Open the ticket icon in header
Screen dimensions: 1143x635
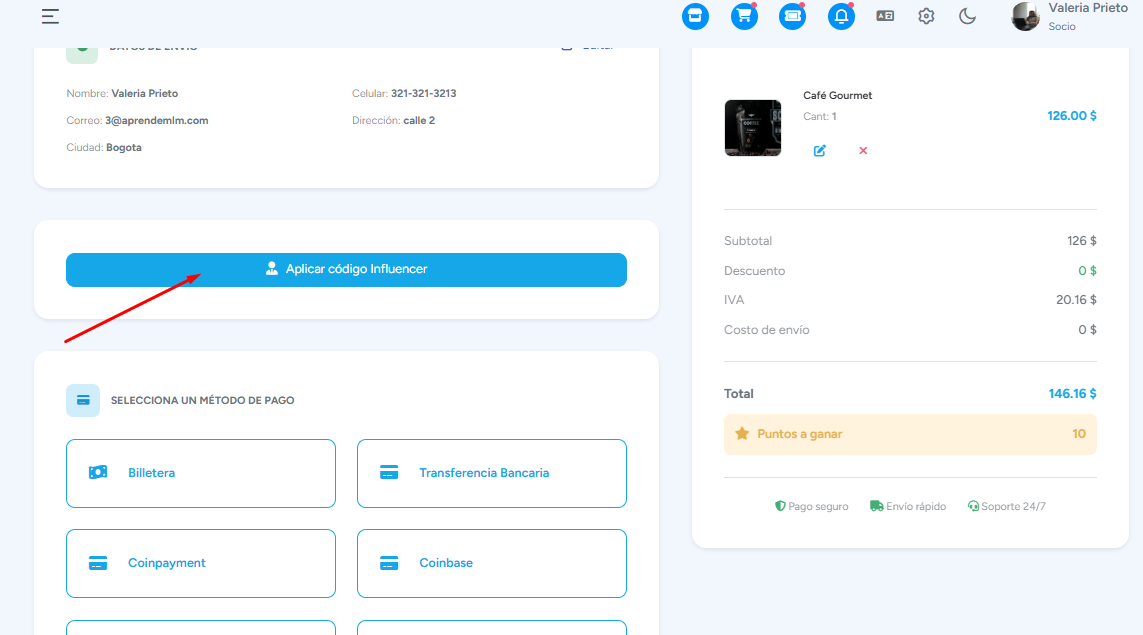click(x=792, y=16)
